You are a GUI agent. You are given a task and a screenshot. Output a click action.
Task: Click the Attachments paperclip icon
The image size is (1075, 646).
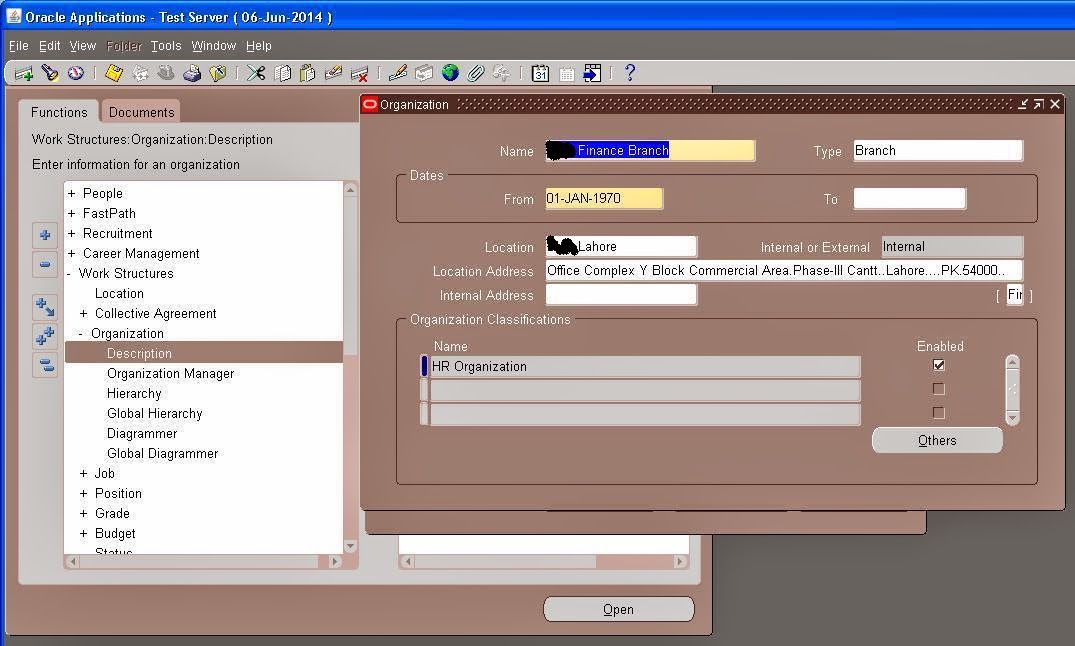tap(476, 73)
